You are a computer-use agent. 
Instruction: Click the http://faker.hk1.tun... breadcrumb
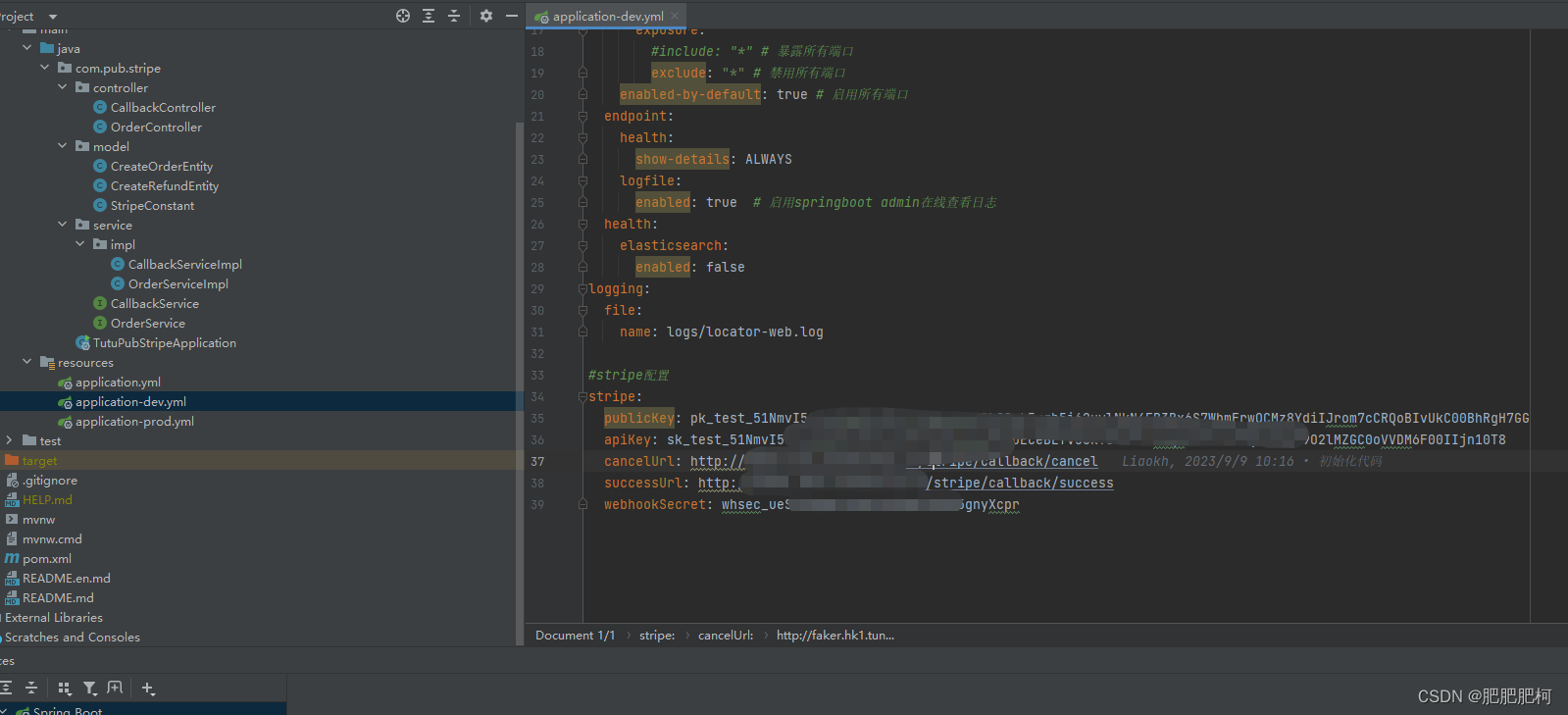[835, 635]
